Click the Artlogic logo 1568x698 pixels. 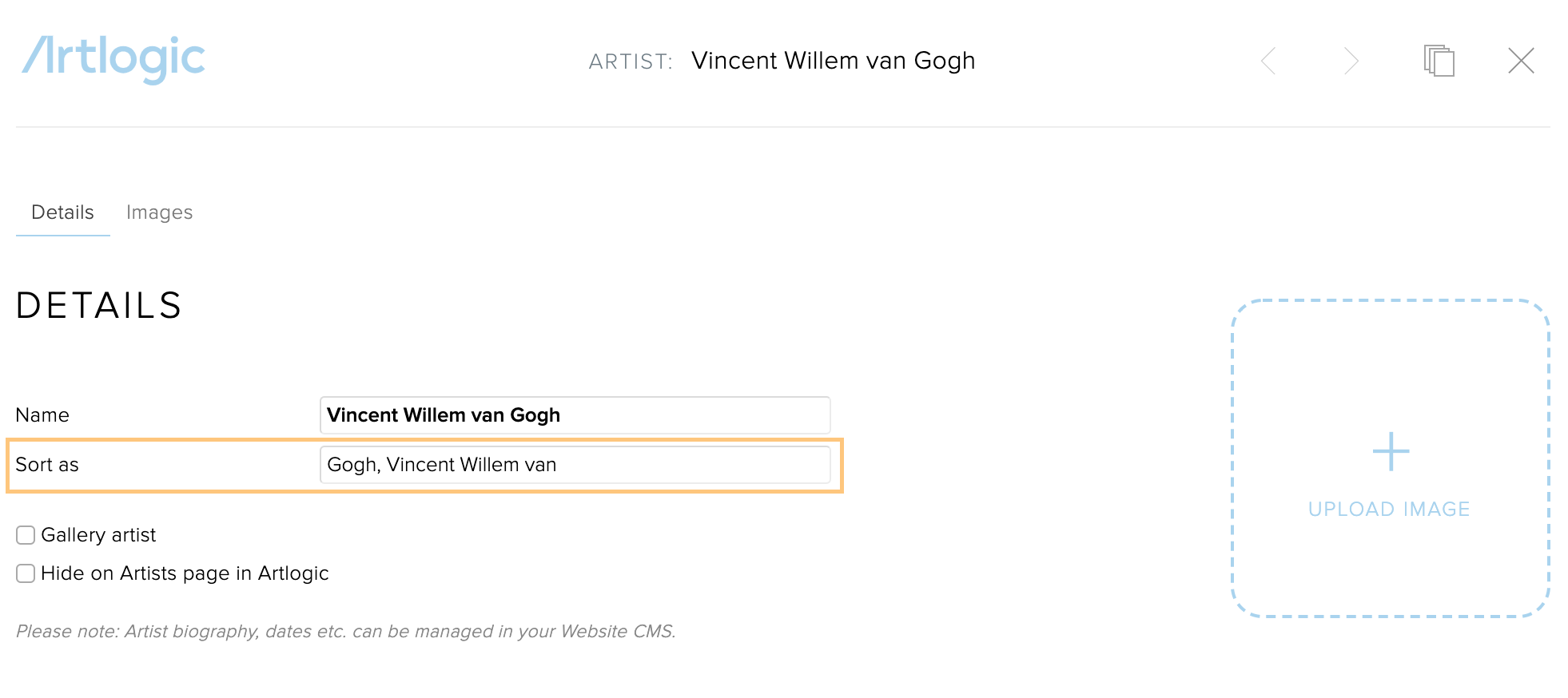113,59
